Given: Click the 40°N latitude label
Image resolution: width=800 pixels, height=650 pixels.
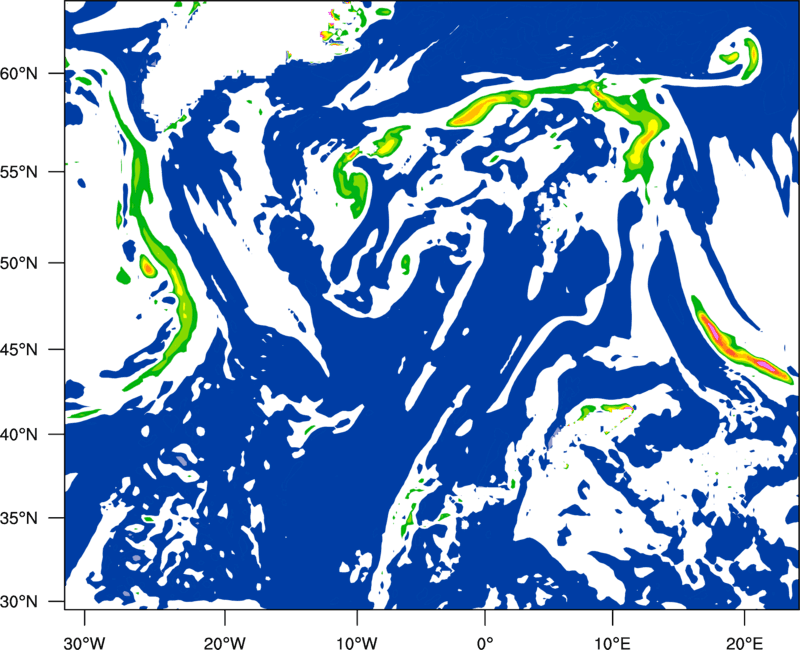Looking at the screenshot, I should 19,435.
